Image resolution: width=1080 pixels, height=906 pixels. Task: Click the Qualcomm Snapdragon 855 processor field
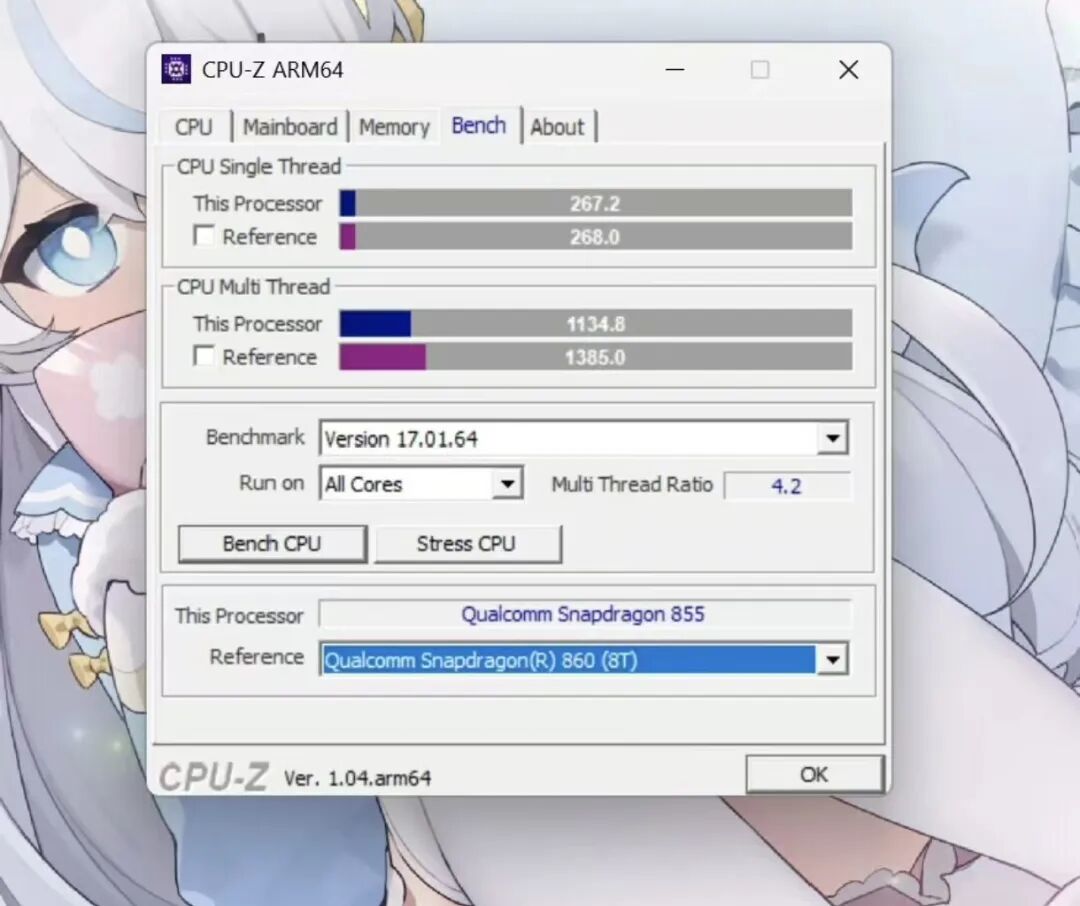click(x=584, y=614)
